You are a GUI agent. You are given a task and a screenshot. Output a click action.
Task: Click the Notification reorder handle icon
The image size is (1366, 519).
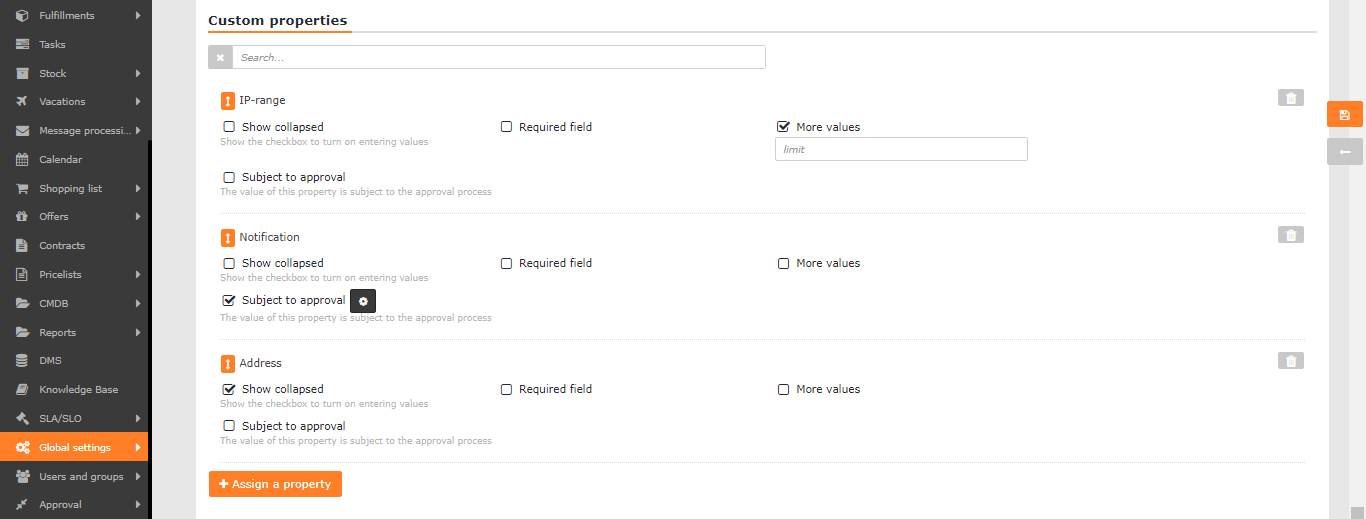pos(228,238)
